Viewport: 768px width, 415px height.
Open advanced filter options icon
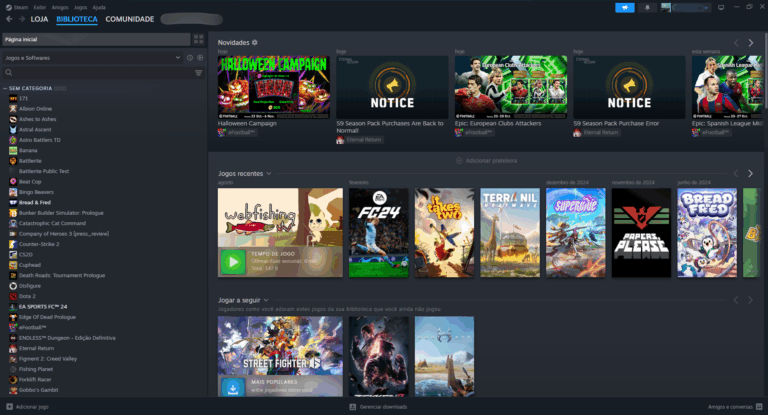pos(198,73)
